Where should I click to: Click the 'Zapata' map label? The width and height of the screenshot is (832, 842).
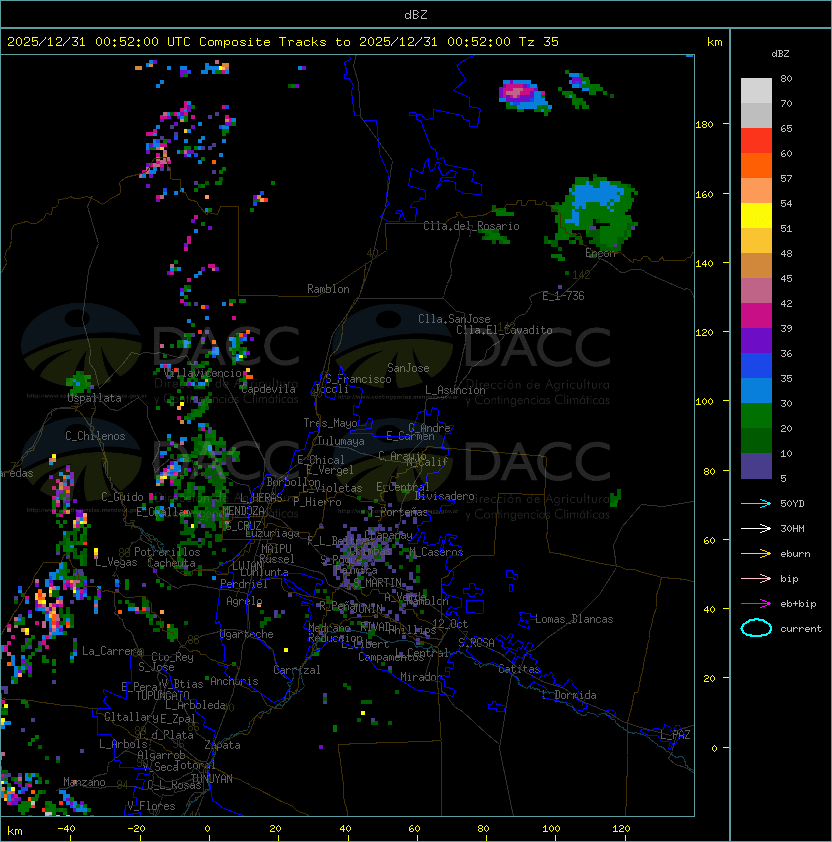coord(222,745)
